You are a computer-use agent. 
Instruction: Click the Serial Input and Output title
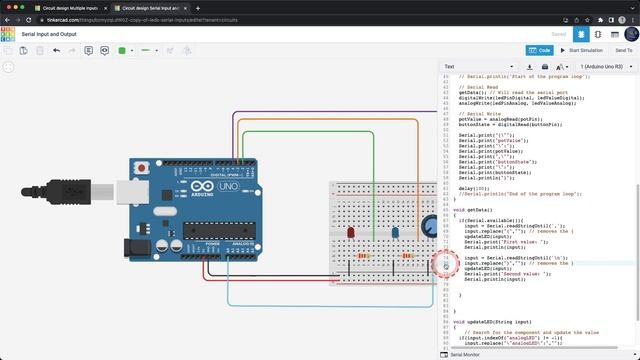coord(49,34)
